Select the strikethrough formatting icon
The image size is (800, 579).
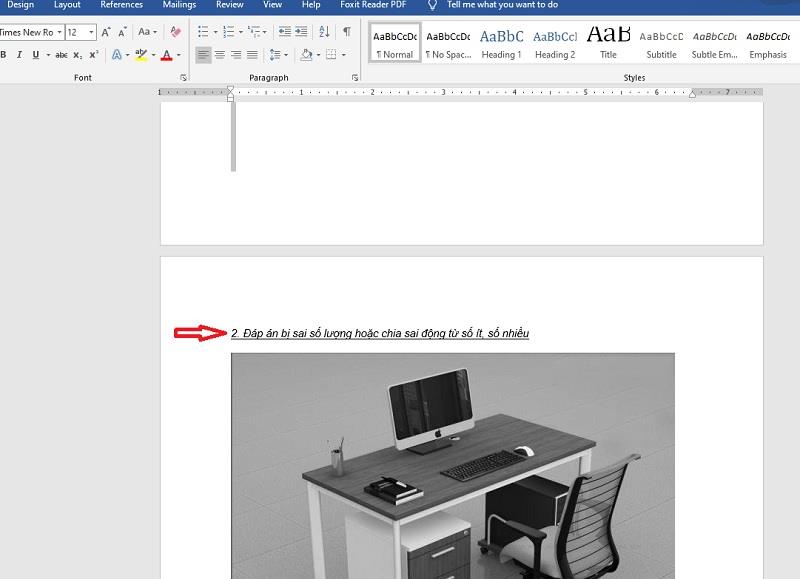[x=63, y=52]
